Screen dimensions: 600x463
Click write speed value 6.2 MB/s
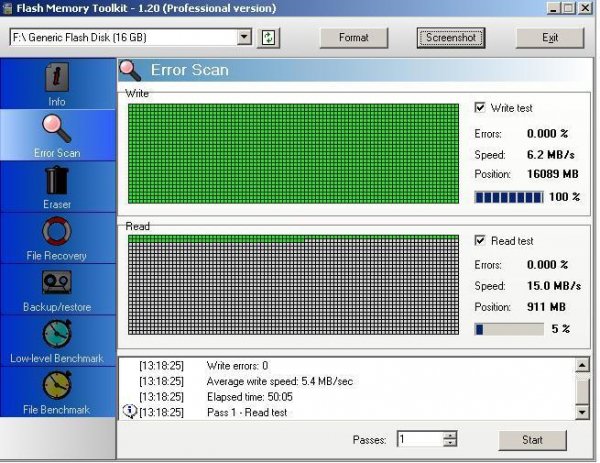[x=550, y=155]
